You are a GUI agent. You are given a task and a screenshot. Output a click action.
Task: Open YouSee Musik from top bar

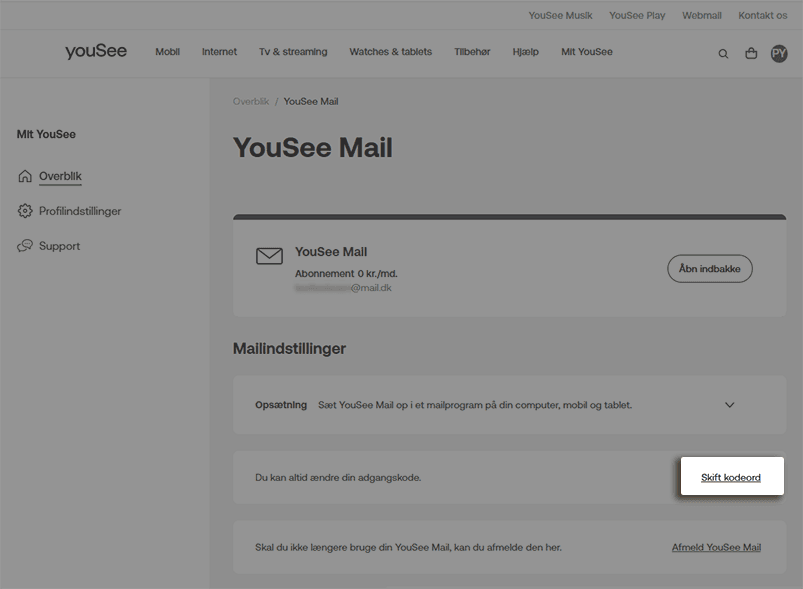(x=560, y=15)
